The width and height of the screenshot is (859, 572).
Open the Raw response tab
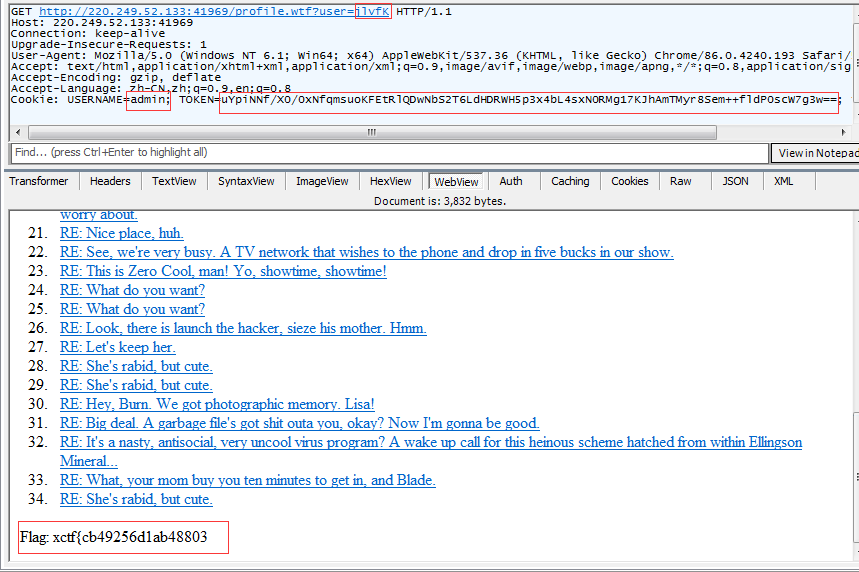click(x=681, y=181)
